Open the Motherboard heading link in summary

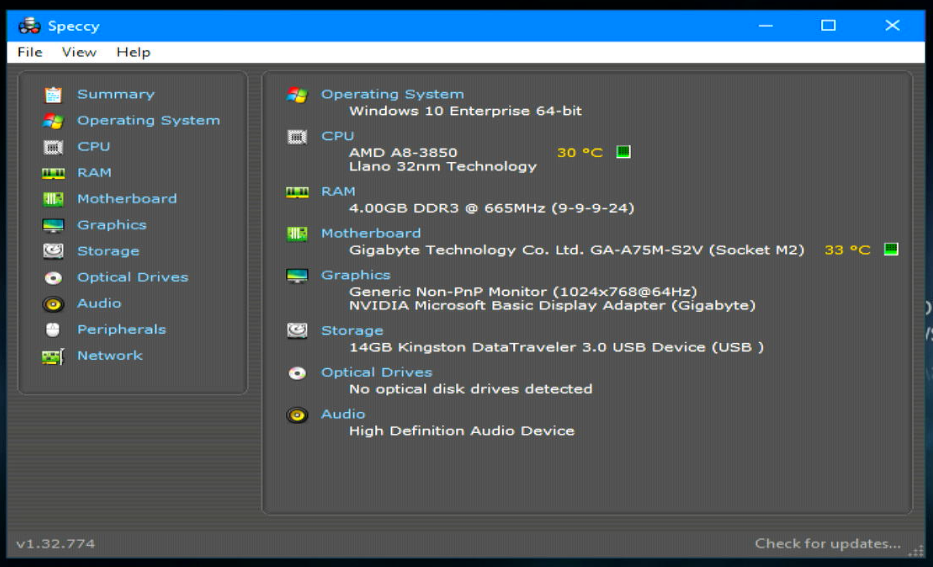(371, 233)
